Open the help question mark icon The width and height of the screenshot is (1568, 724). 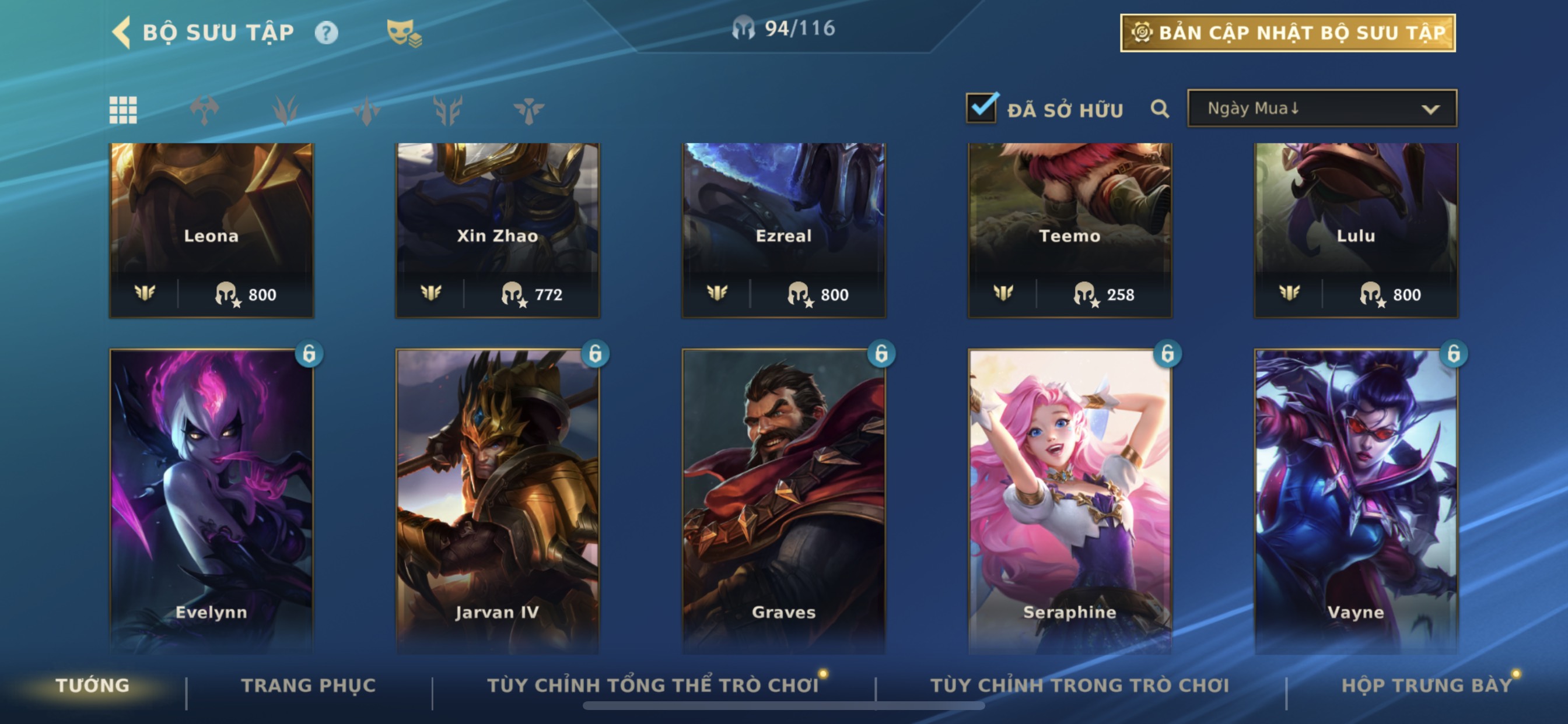coord(326,32)
